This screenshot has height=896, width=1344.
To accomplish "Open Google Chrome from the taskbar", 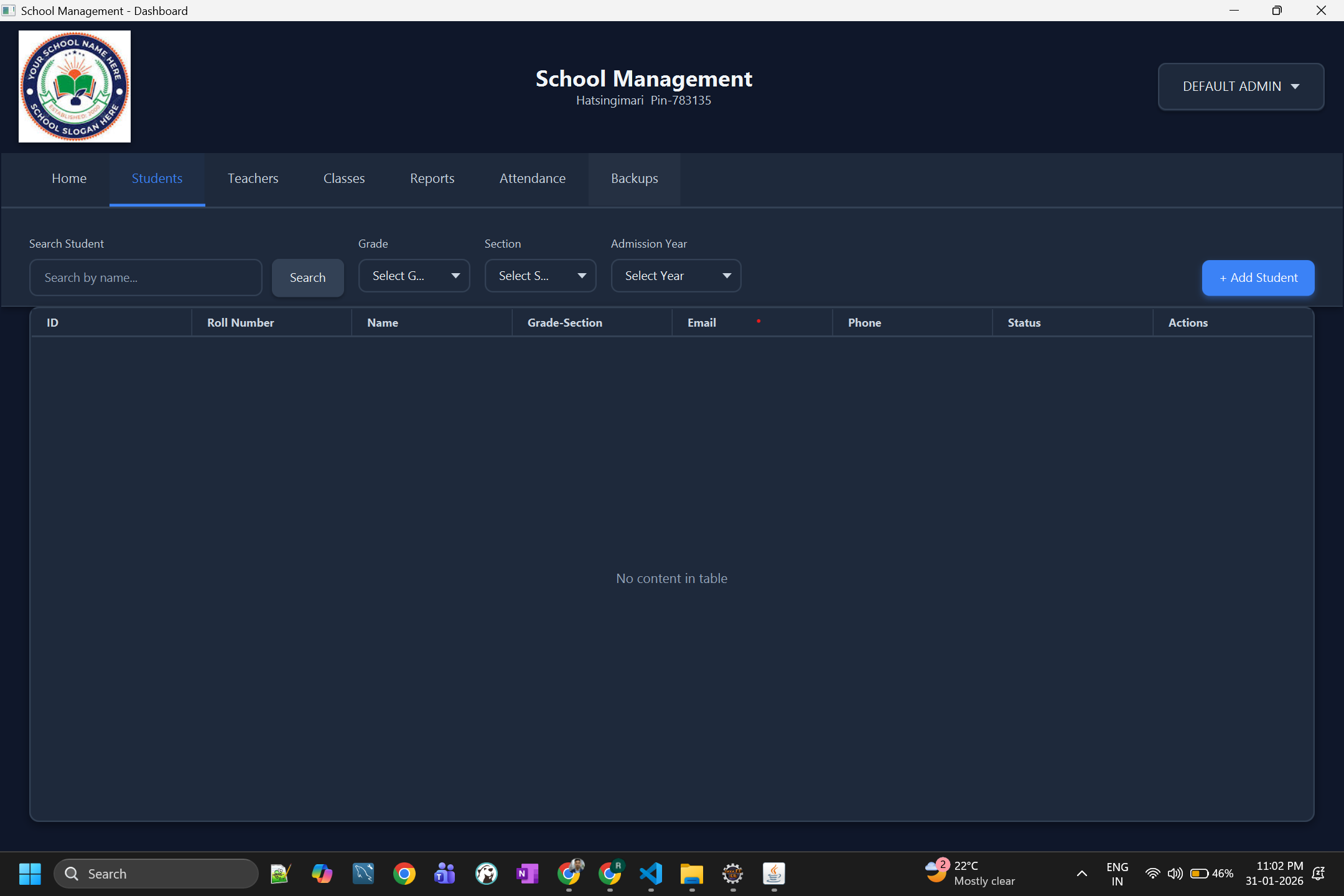I will pos(404,874).
